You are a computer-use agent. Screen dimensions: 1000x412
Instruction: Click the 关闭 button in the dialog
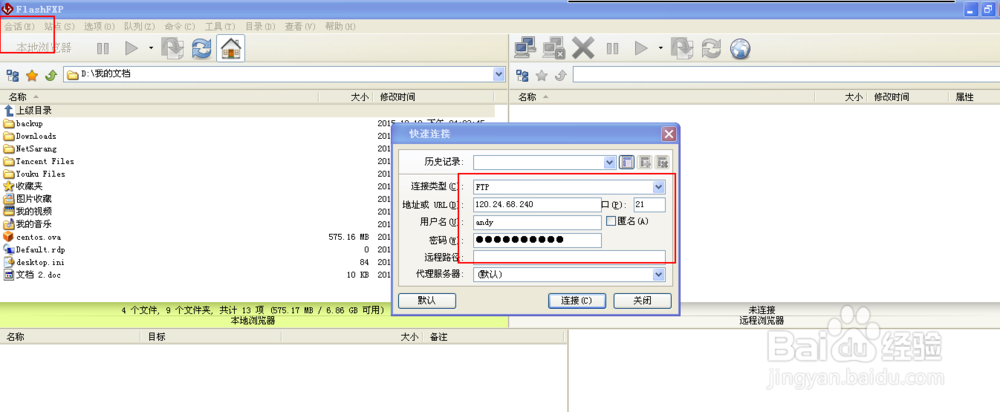[x=642, y=300]
